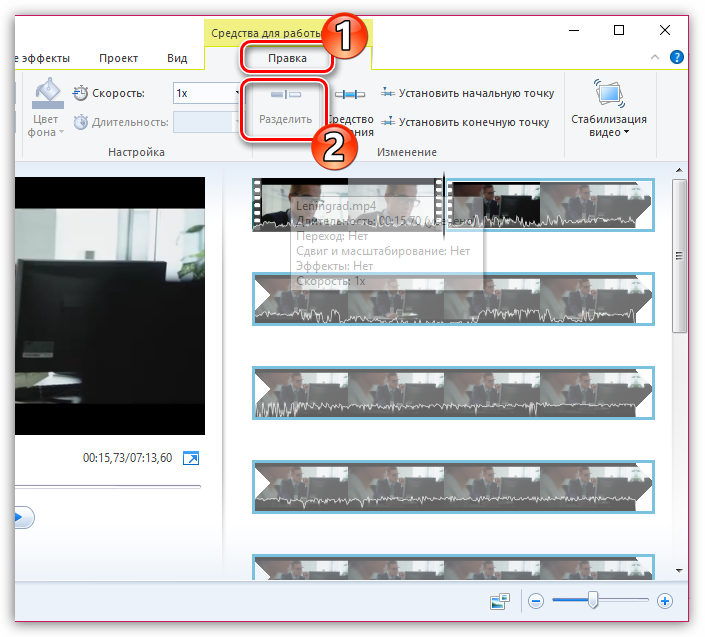
Task: Select the clip after the split cursor
Action: [x=551, y=205]
